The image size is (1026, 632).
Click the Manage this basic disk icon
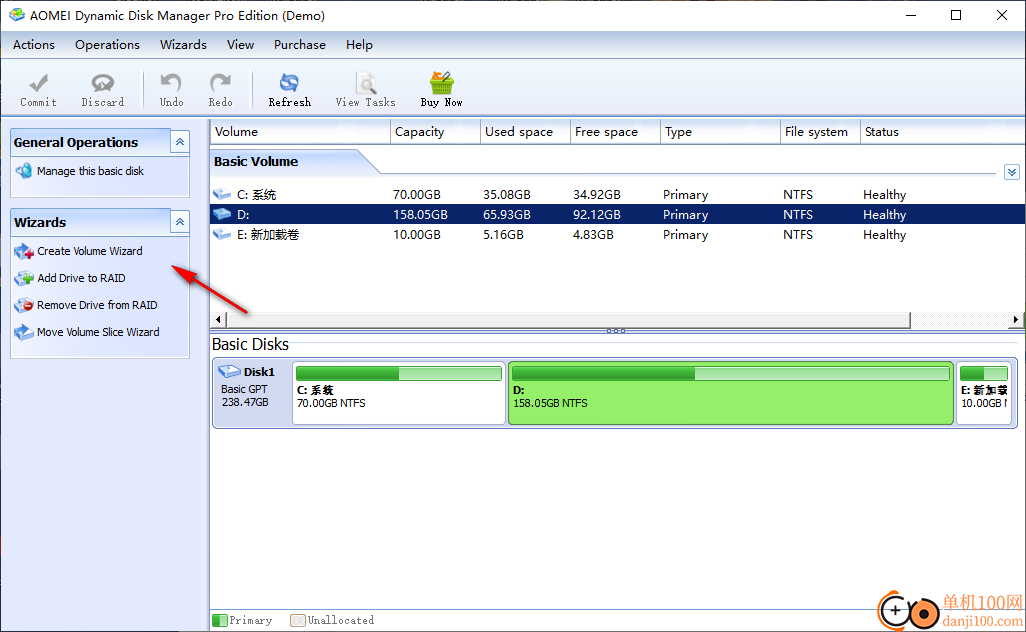(24, 171)
